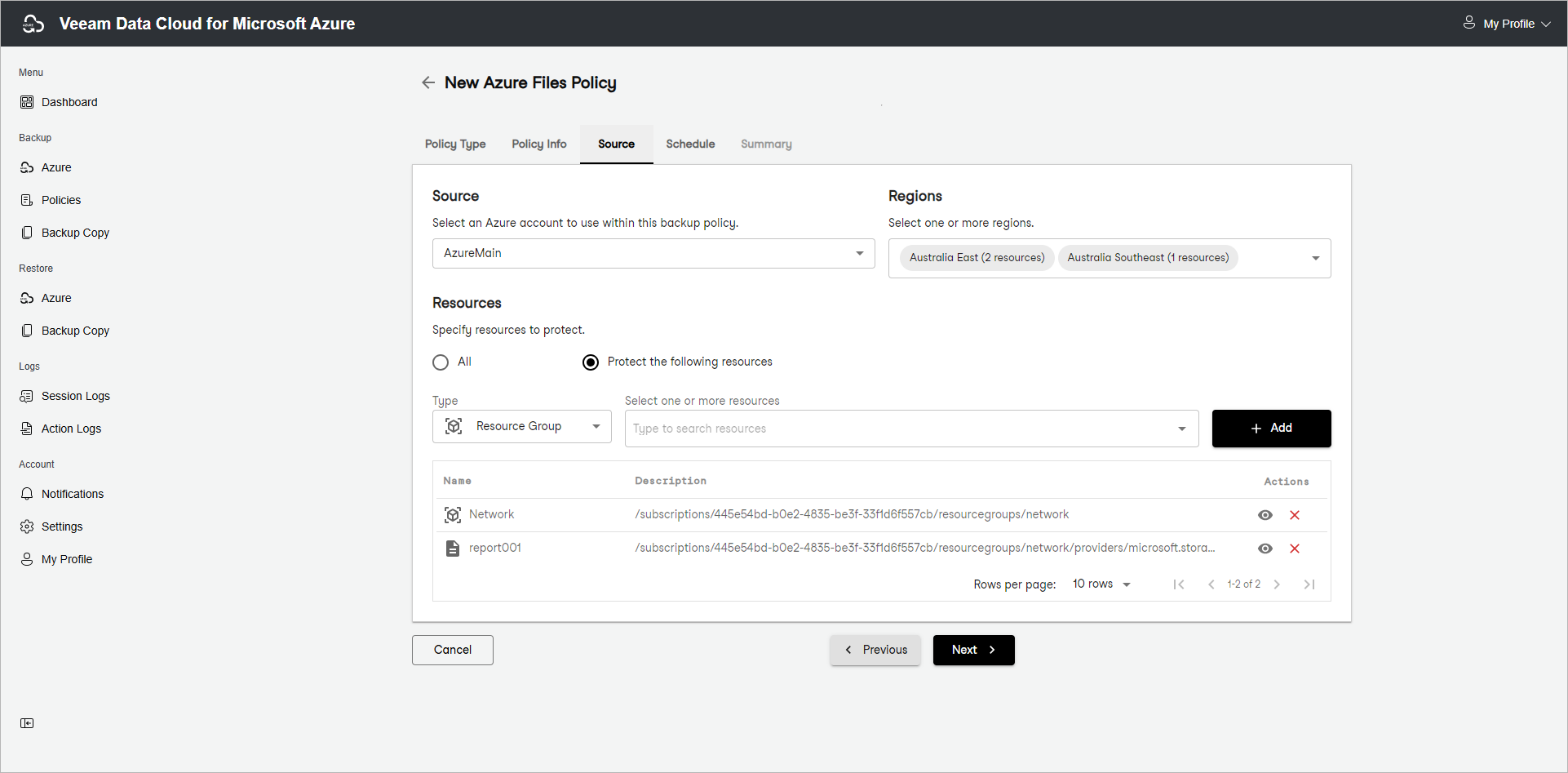Click the report001 file icon
Screen dimensions: 1568x773
tap(453, 549)
